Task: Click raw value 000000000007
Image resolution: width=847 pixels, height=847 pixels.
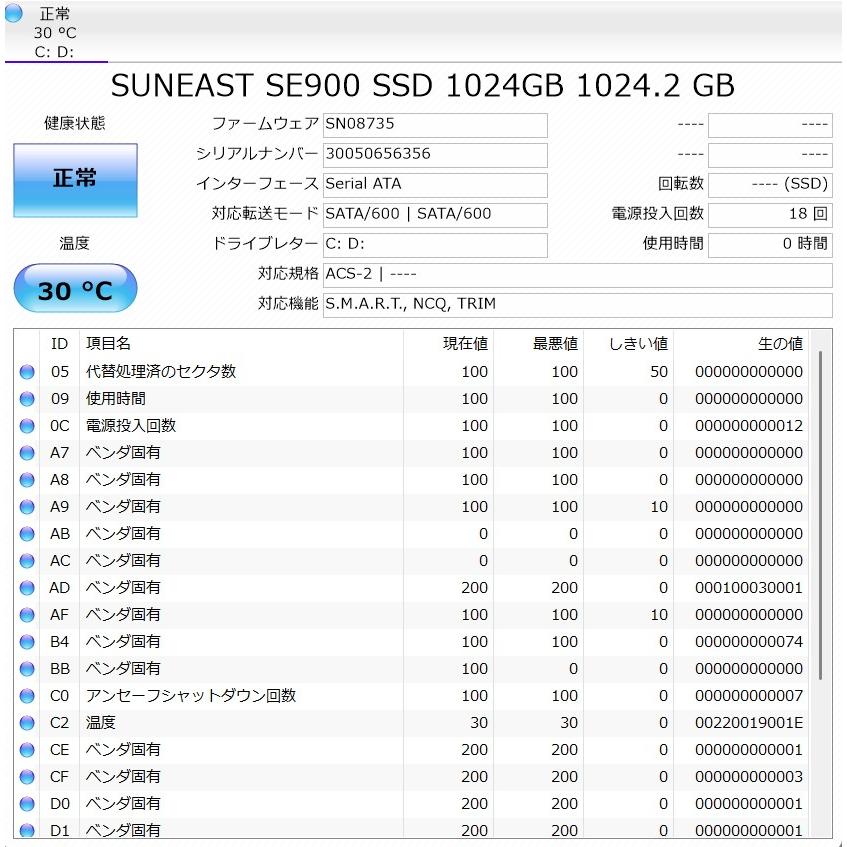Action: click(x=749, y=696)
